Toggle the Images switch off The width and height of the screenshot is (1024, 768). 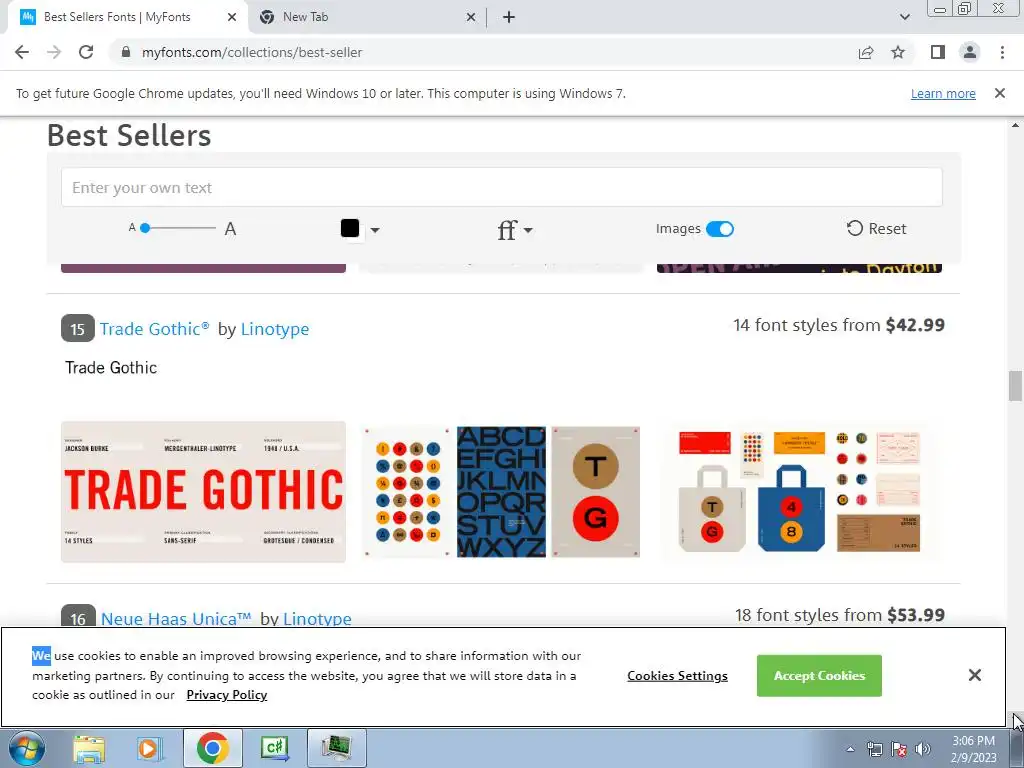[x=720, y=229]
